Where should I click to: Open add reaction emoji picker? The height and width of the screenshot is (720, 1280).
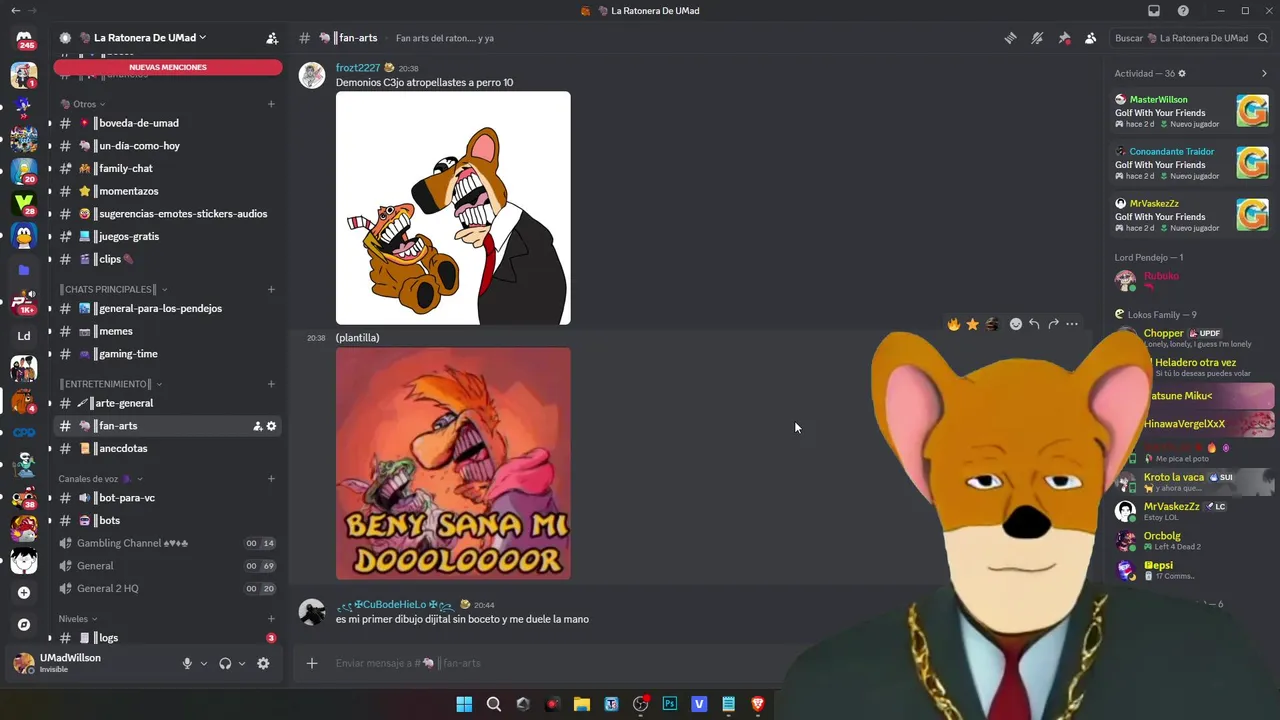click(x=1016, y=324)
